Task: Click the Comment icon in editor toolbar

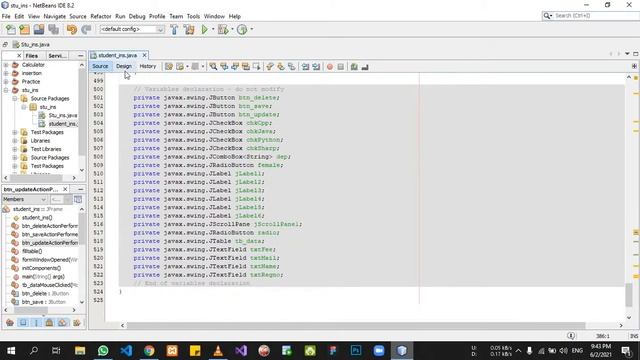Action: [x=354, y=67]
